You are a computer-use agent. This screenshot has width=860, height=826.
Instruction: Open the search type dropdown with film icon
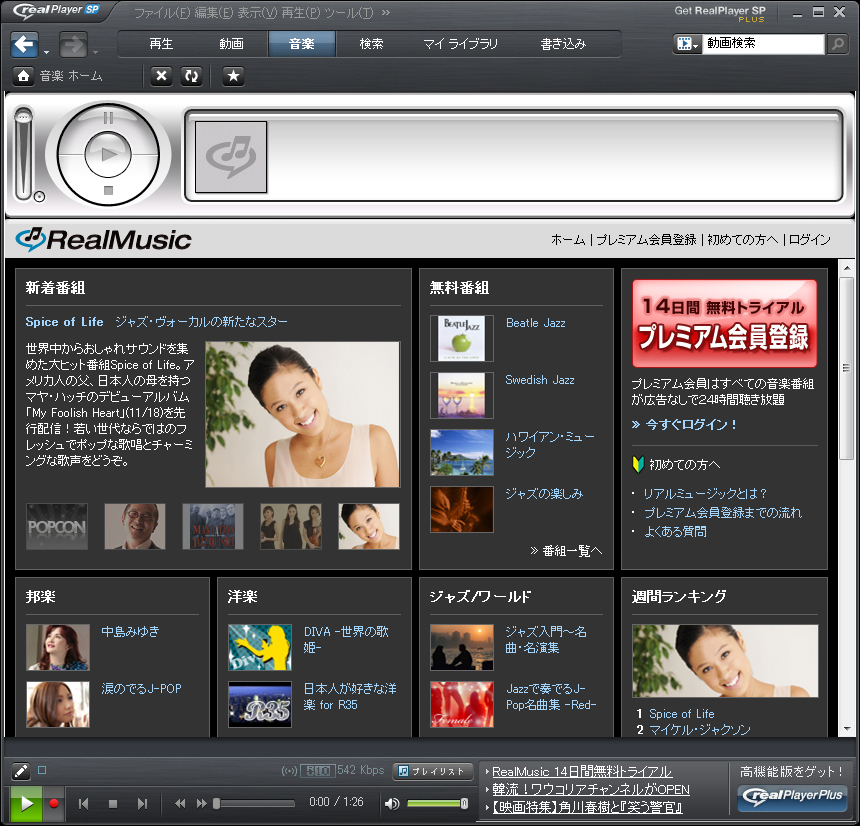coord(687,44)
